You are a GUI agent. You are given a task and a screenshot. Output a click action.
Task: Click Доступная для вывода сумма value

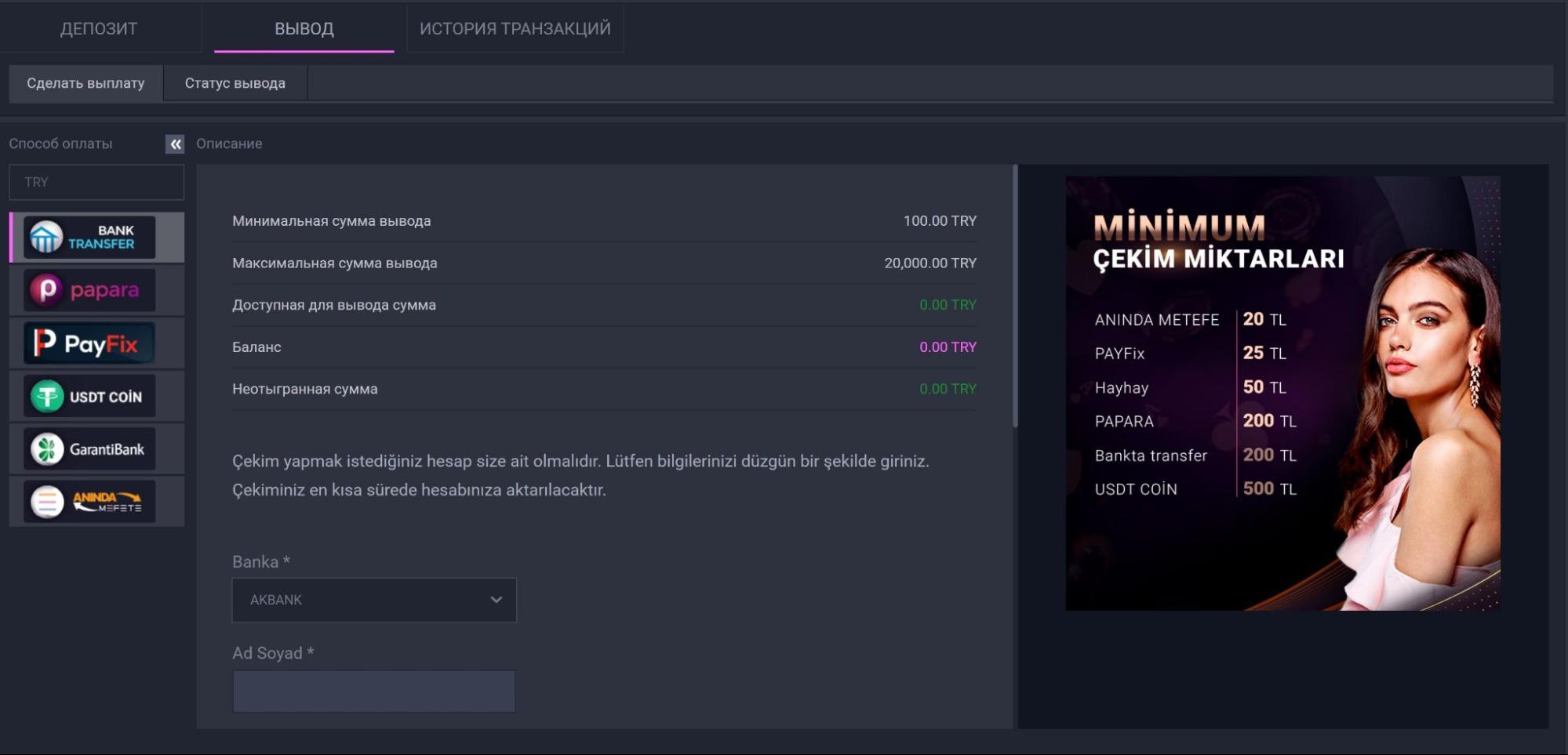click(948, 305)
